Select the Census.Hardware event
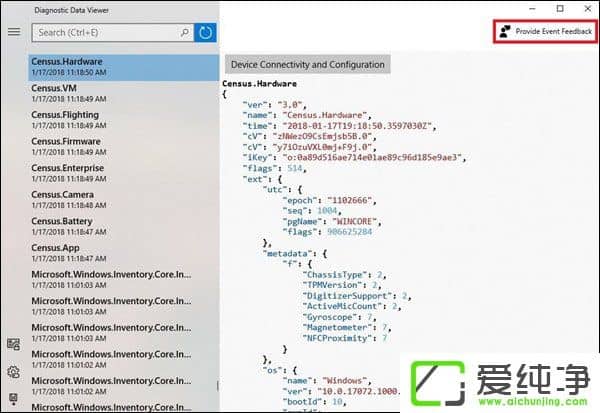This screenshot has width=600, height=413. pyautogui.click(x=124, y=67)
